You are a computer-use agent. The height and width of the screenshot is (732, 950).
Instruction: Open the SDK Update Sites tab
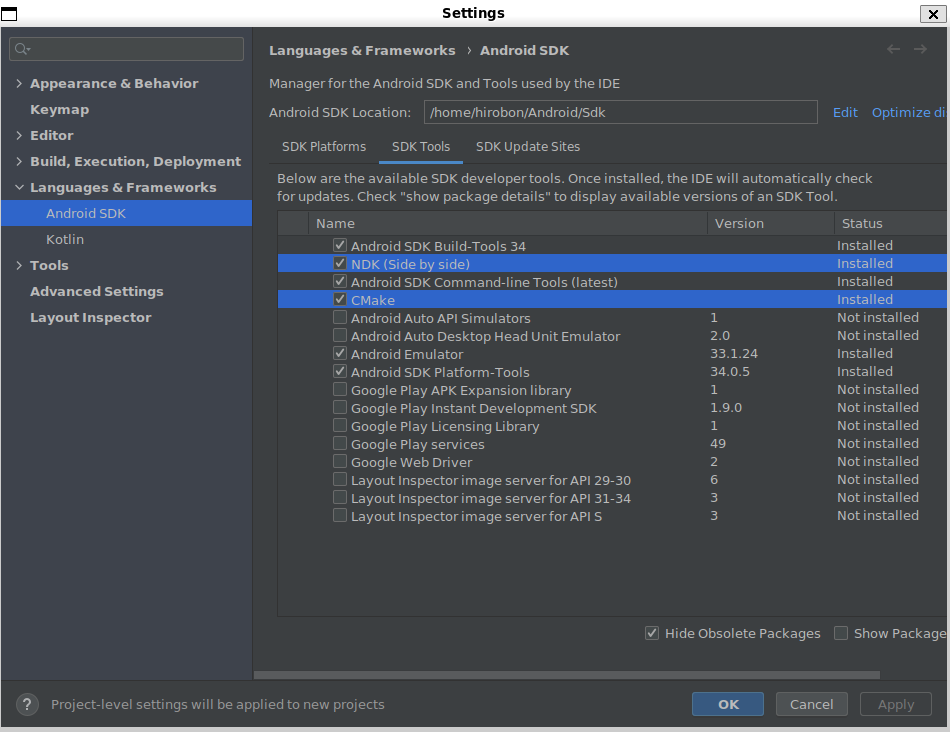[527, 147]
